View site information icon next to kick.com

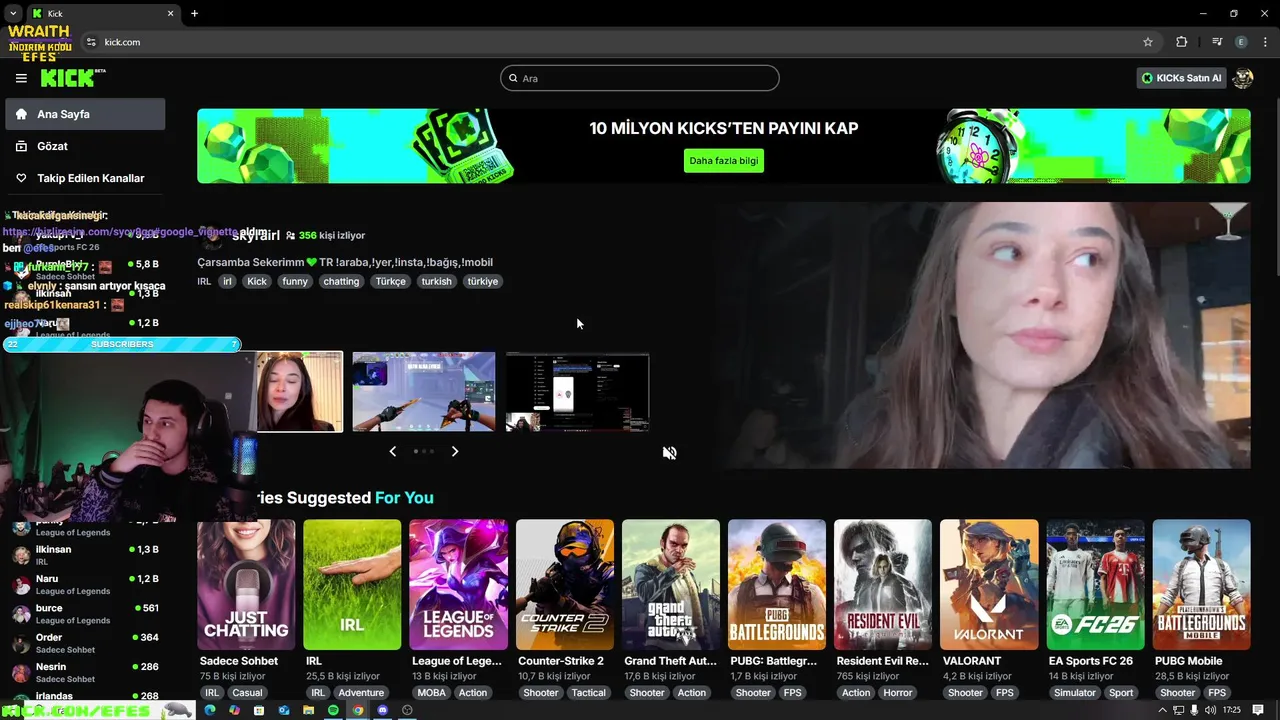[x=91, y=42]
